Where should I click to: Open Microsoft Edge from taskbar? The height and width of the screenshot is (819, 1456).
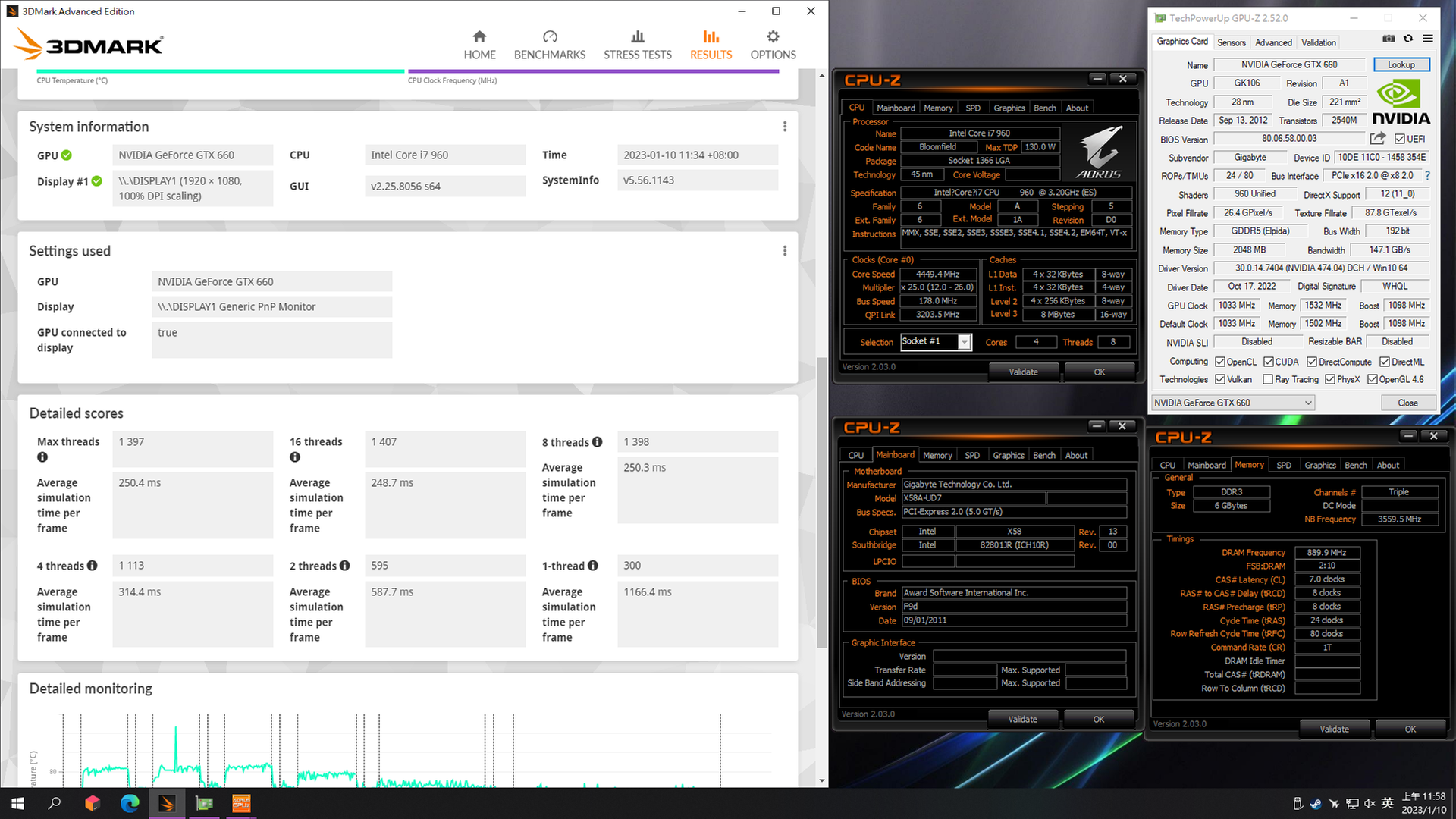[130, 803]
